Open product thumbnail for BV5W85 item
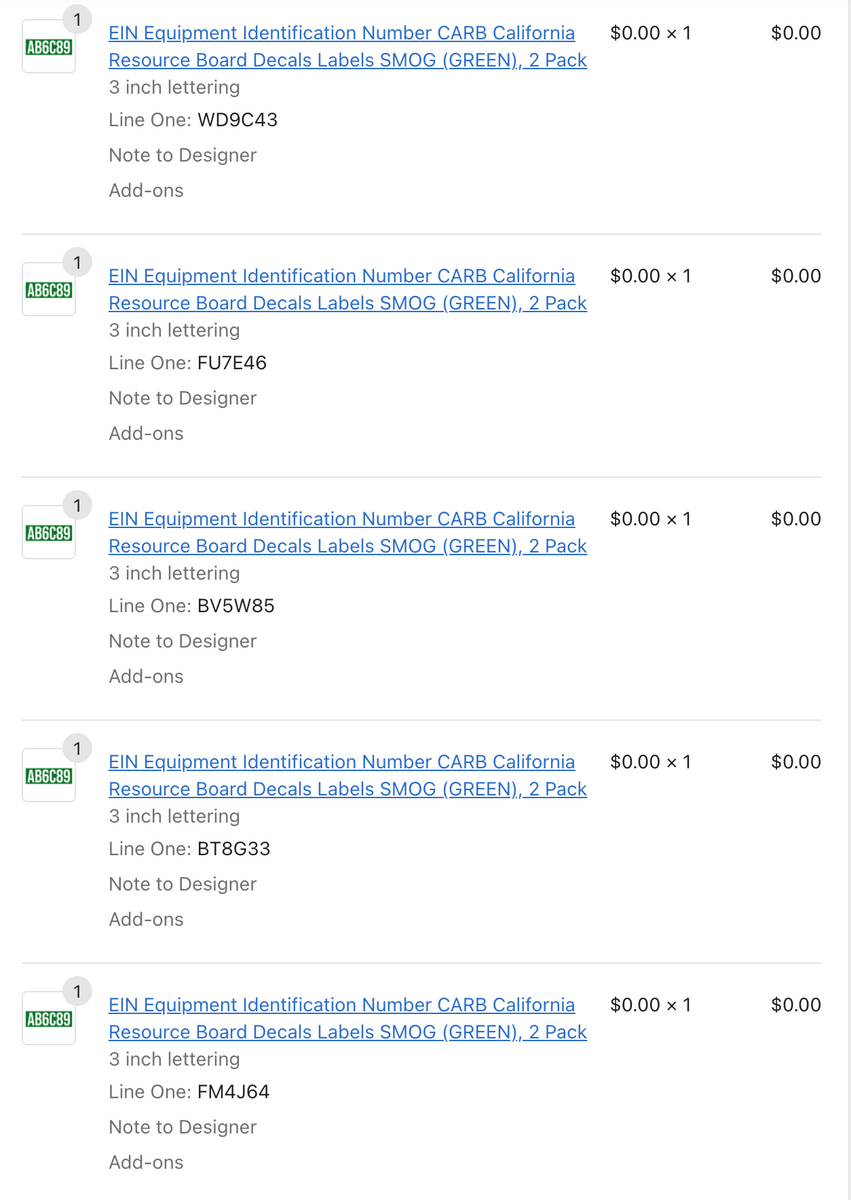The height and width of the screenshot is (1200, 851). point(49,533)
